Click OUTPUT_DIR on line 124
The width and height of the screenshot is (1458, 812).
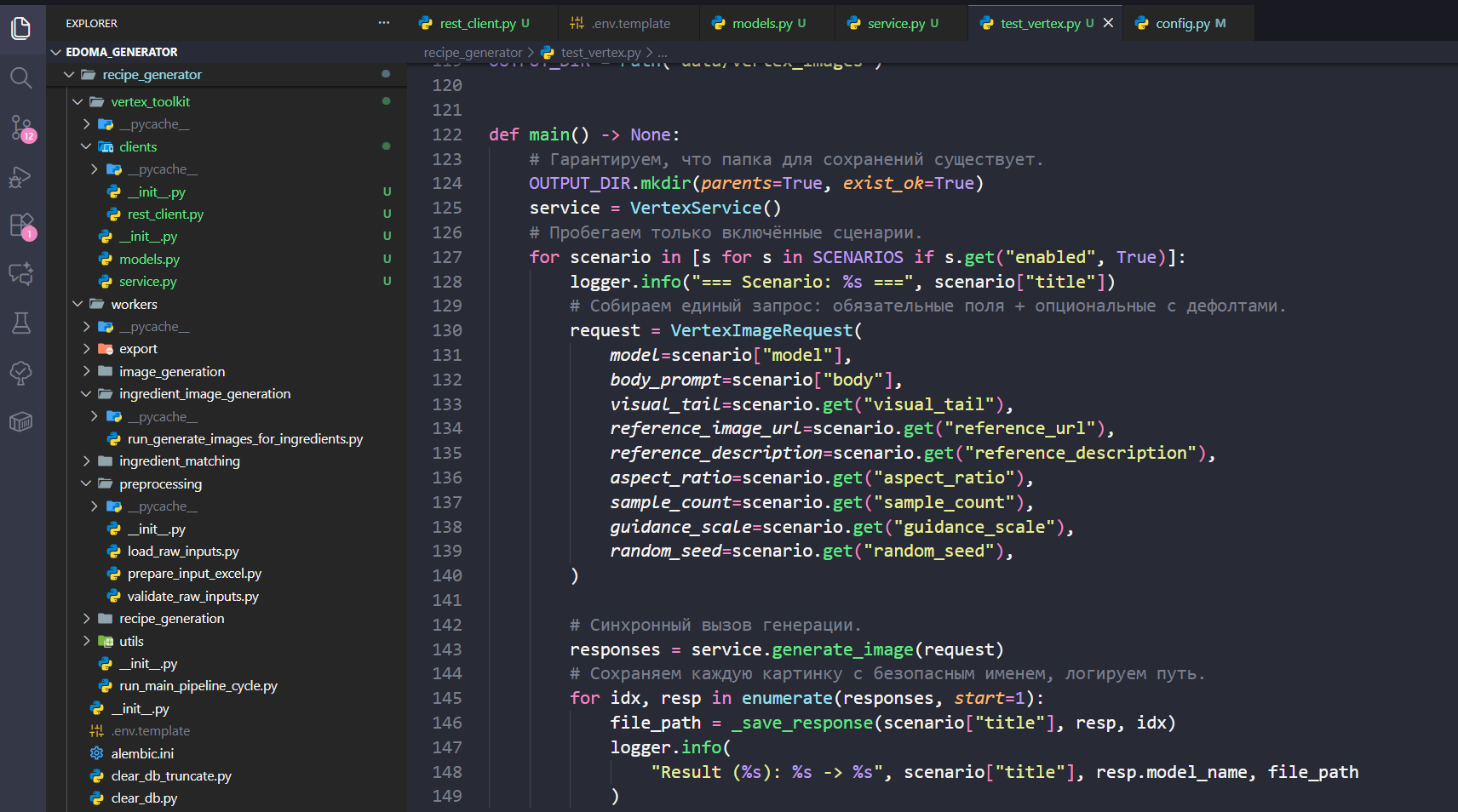(579, 183)
